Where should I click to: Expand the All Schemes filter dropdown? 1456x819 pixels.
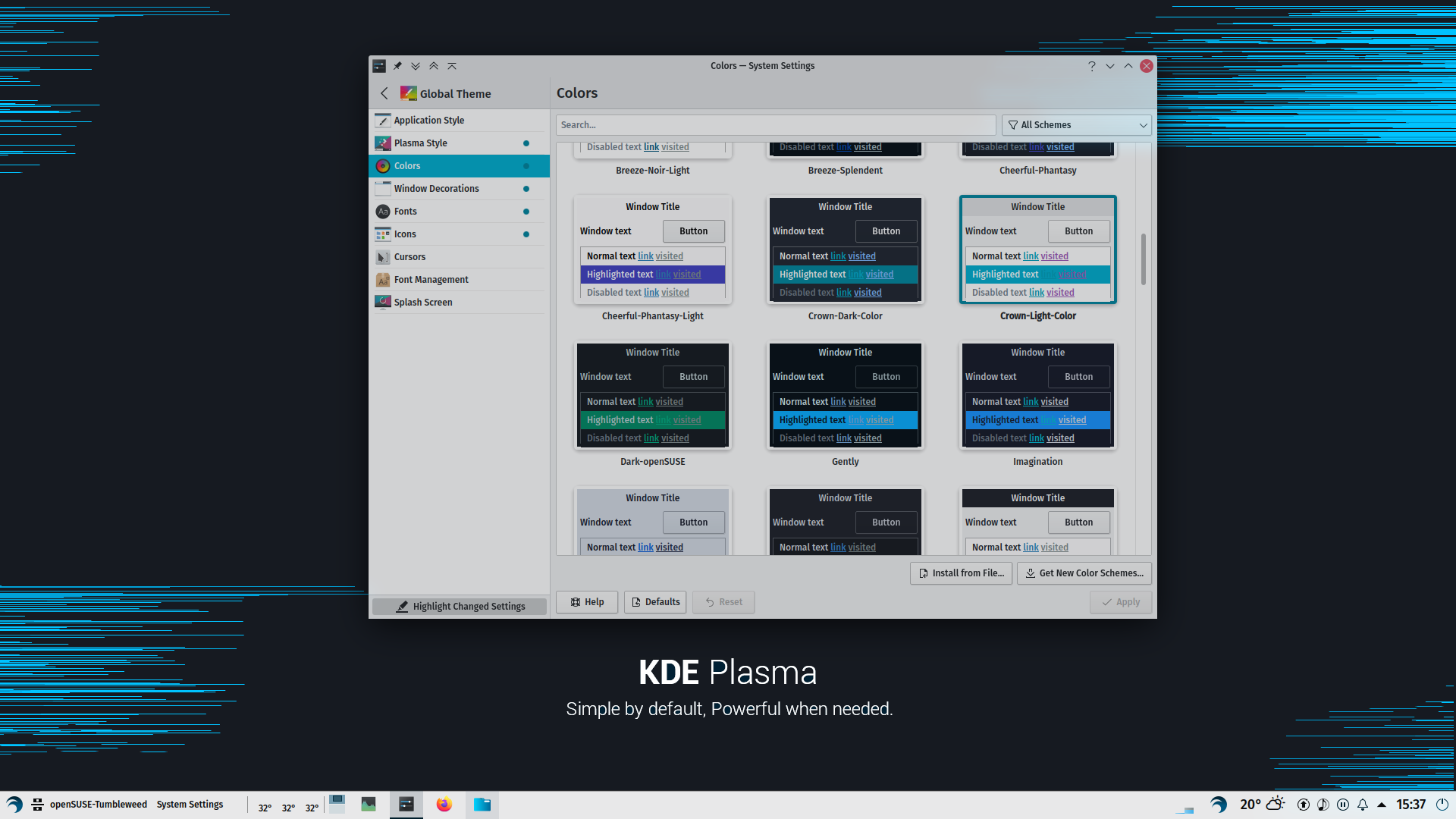[1076, 125]
